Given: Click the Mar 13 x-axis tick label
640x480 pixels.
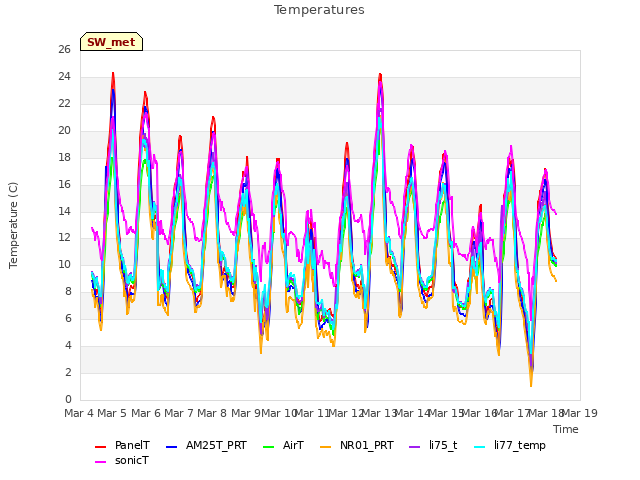Looking at the screenshot, I should 379,413.
